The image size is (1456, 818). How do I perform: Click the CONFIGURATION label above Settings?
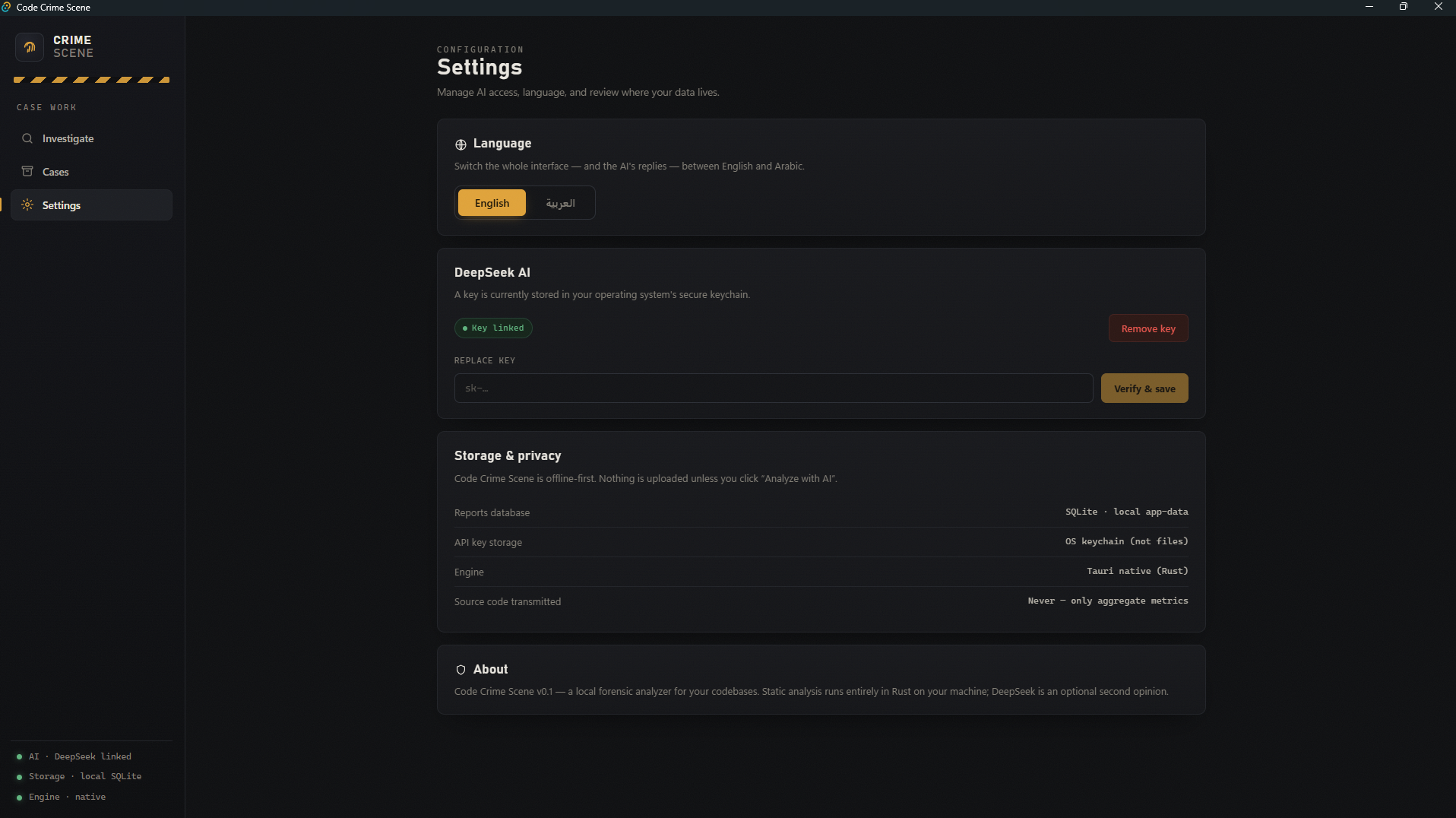(x=480, y=49)
